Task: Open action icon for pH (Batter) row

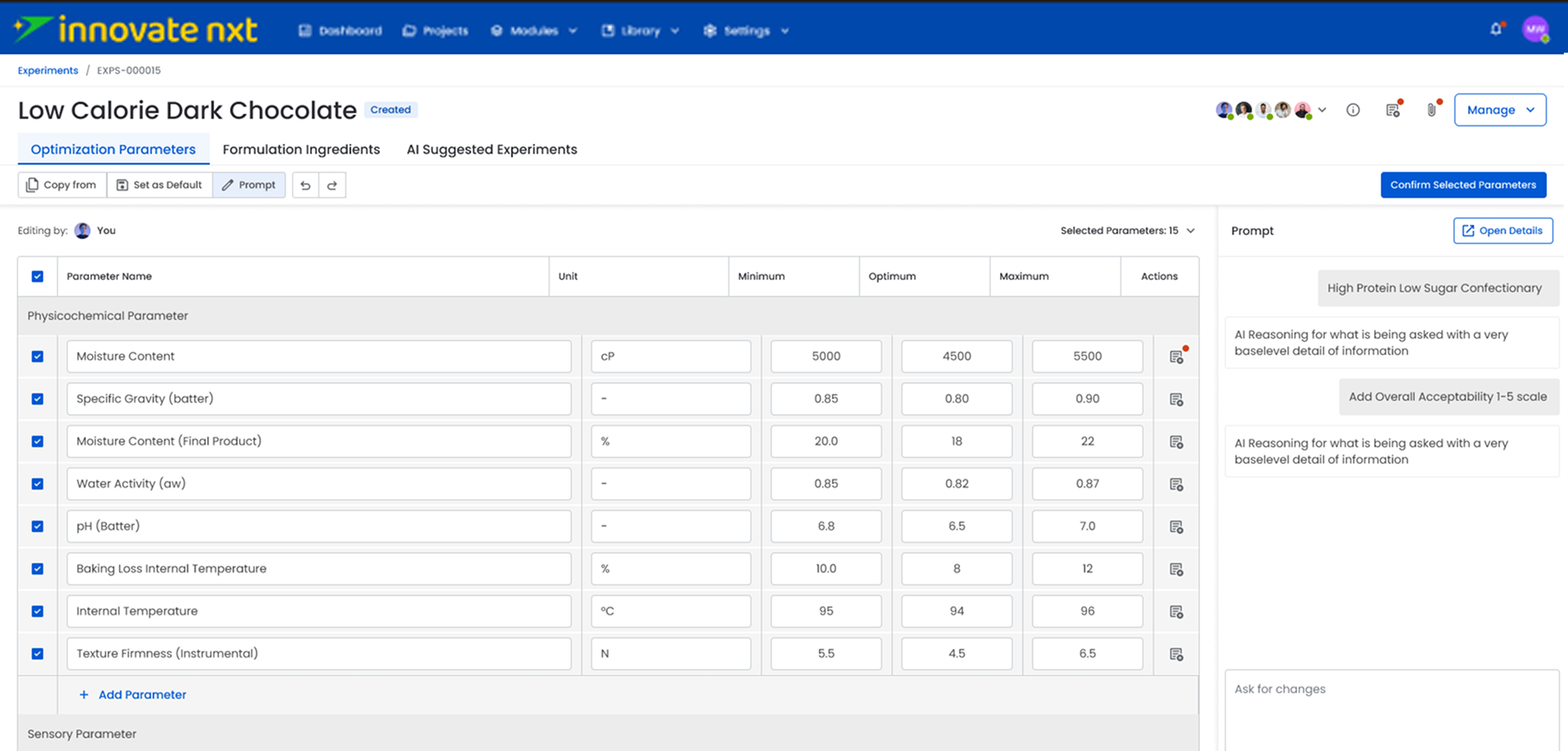Action: 1176,527
